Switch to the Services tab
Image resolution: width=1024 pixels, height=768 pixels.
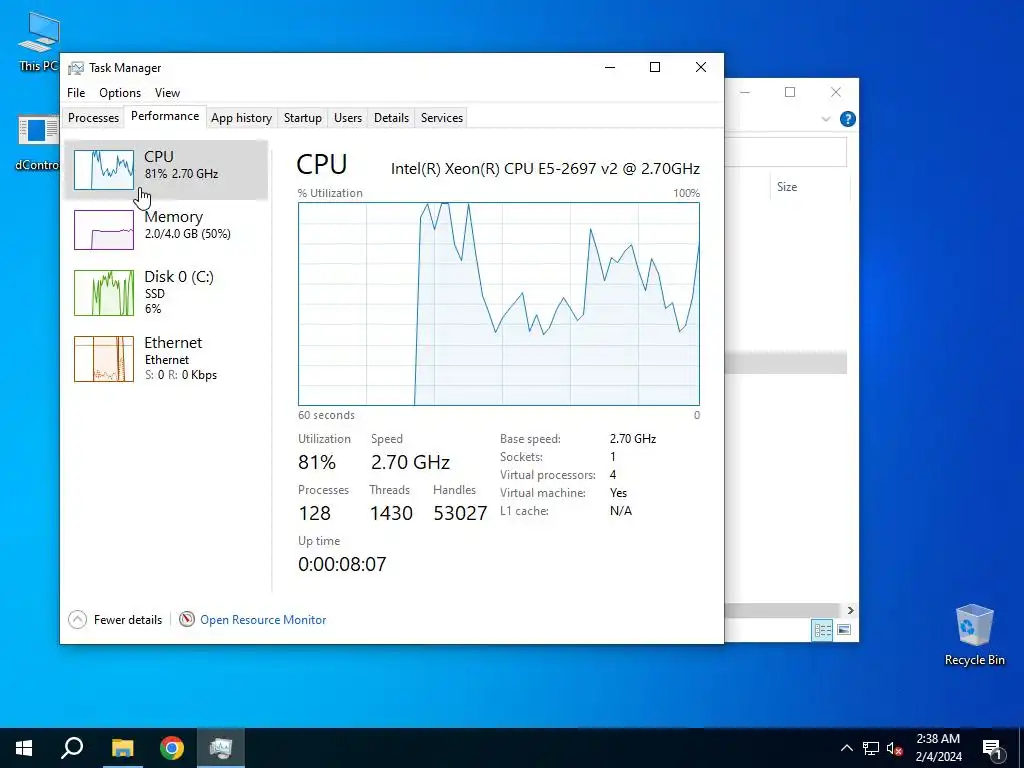pos(441,118)
